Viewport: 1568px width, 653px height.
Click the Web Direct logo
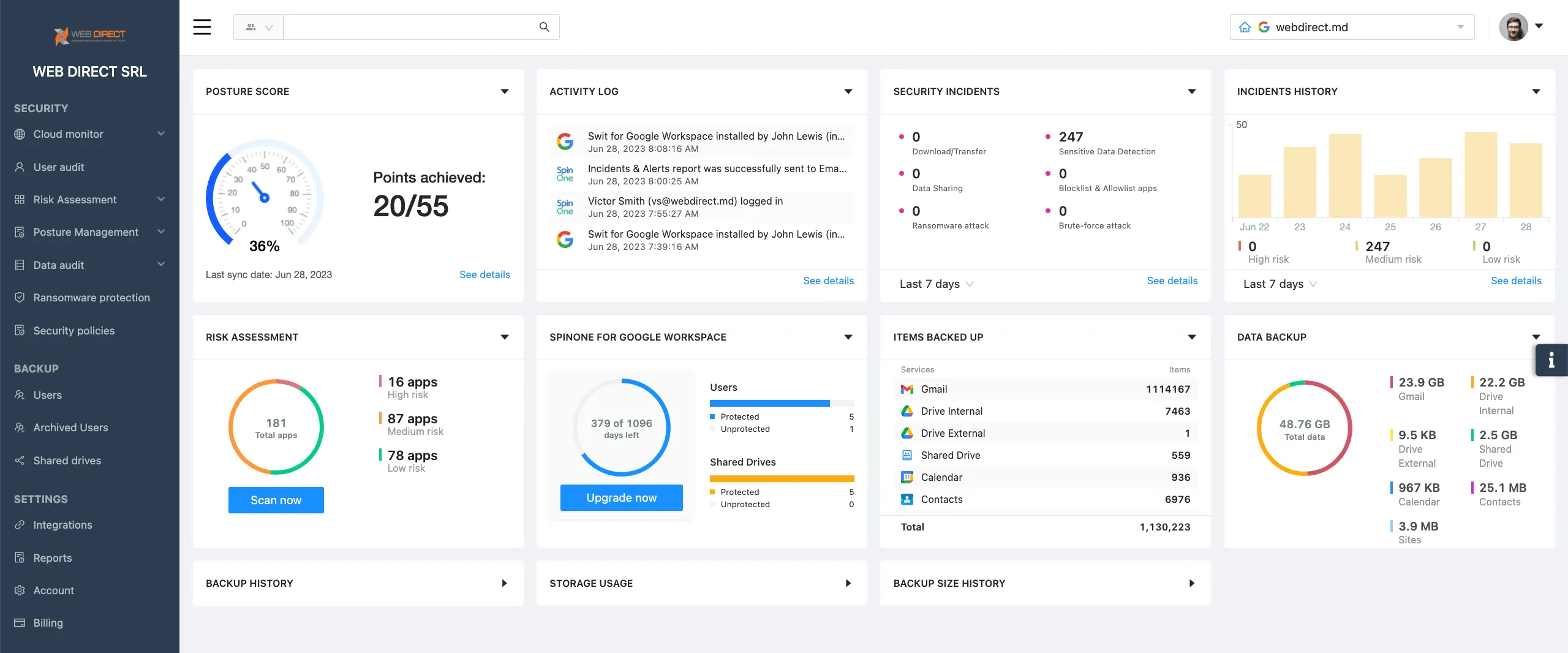pos(89,36)
